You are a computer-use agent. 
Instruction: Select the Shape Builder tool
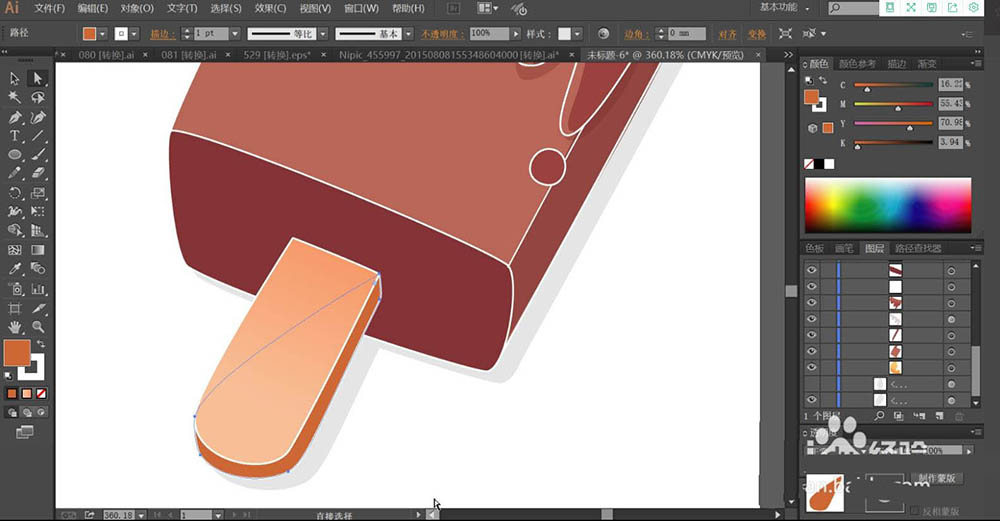(x=15, y=231)
